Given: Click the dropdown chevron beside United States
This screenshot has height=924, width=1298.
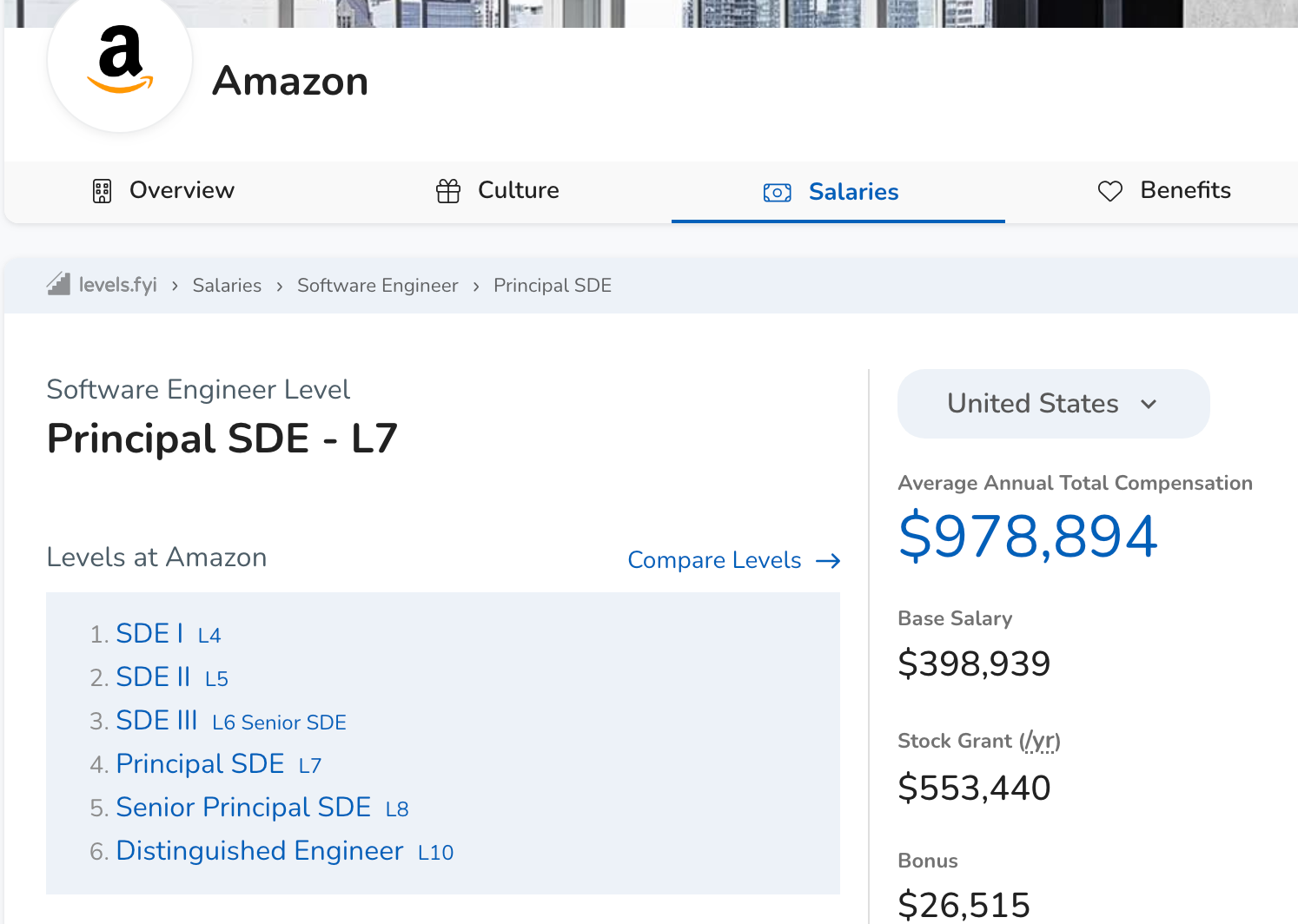Looking at the screenshot, I should click(1149, 404).
